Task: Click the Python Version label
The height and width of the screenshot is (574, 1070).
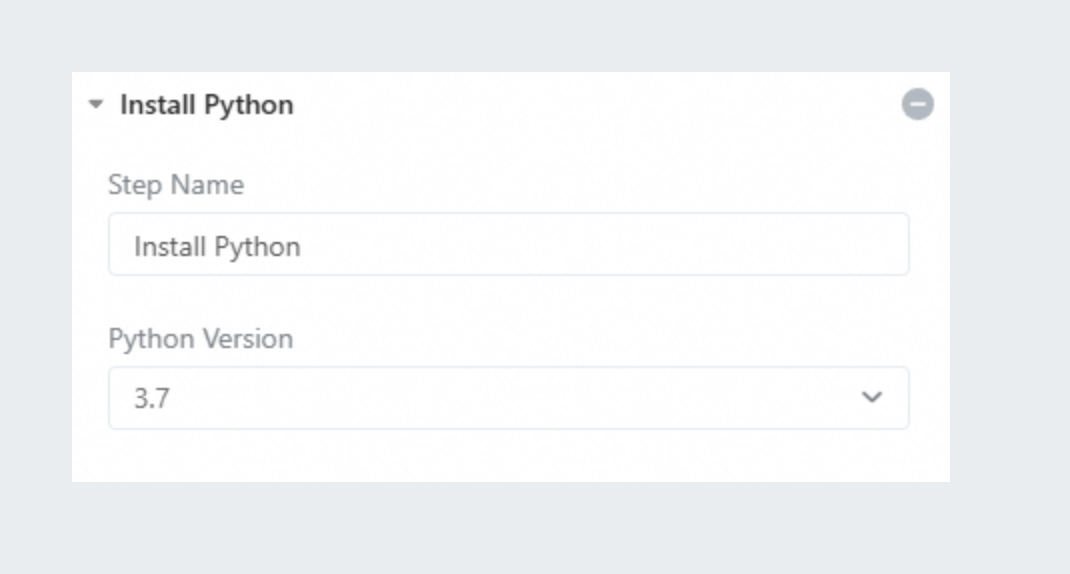Action: [x=200, y=339]
